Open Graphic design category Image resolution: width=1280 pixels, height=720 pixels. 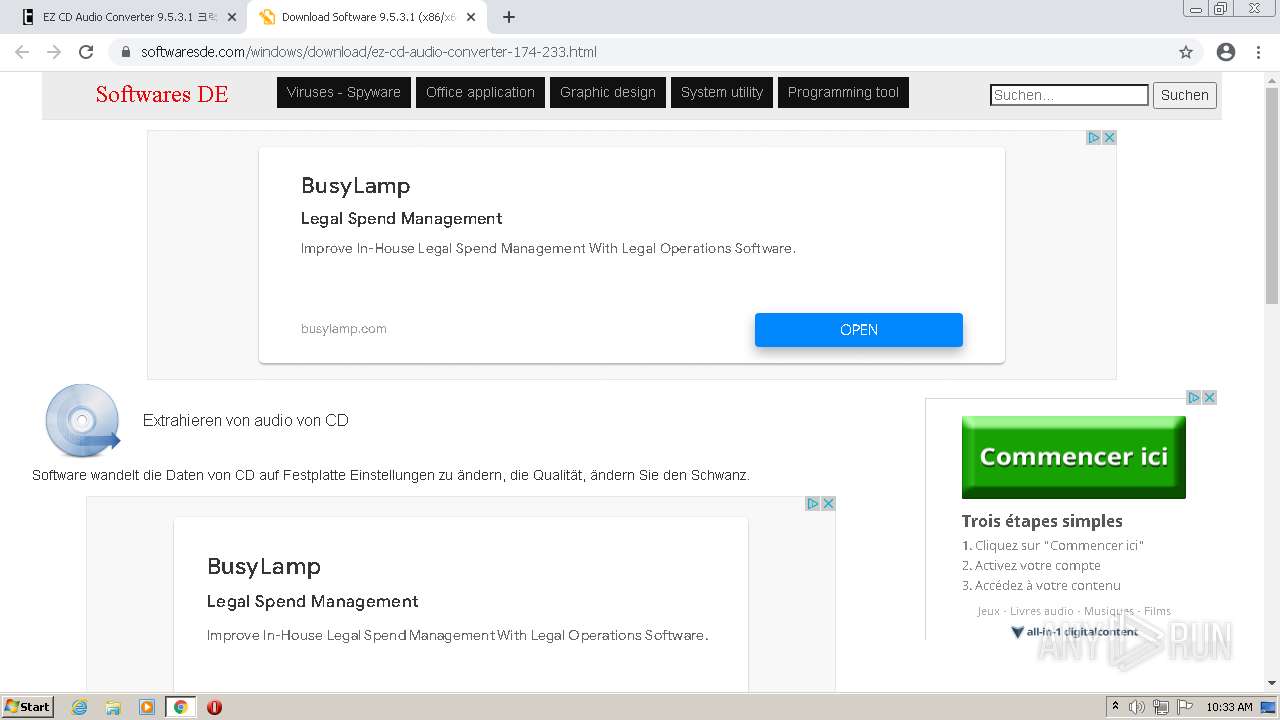pos(607,92)
